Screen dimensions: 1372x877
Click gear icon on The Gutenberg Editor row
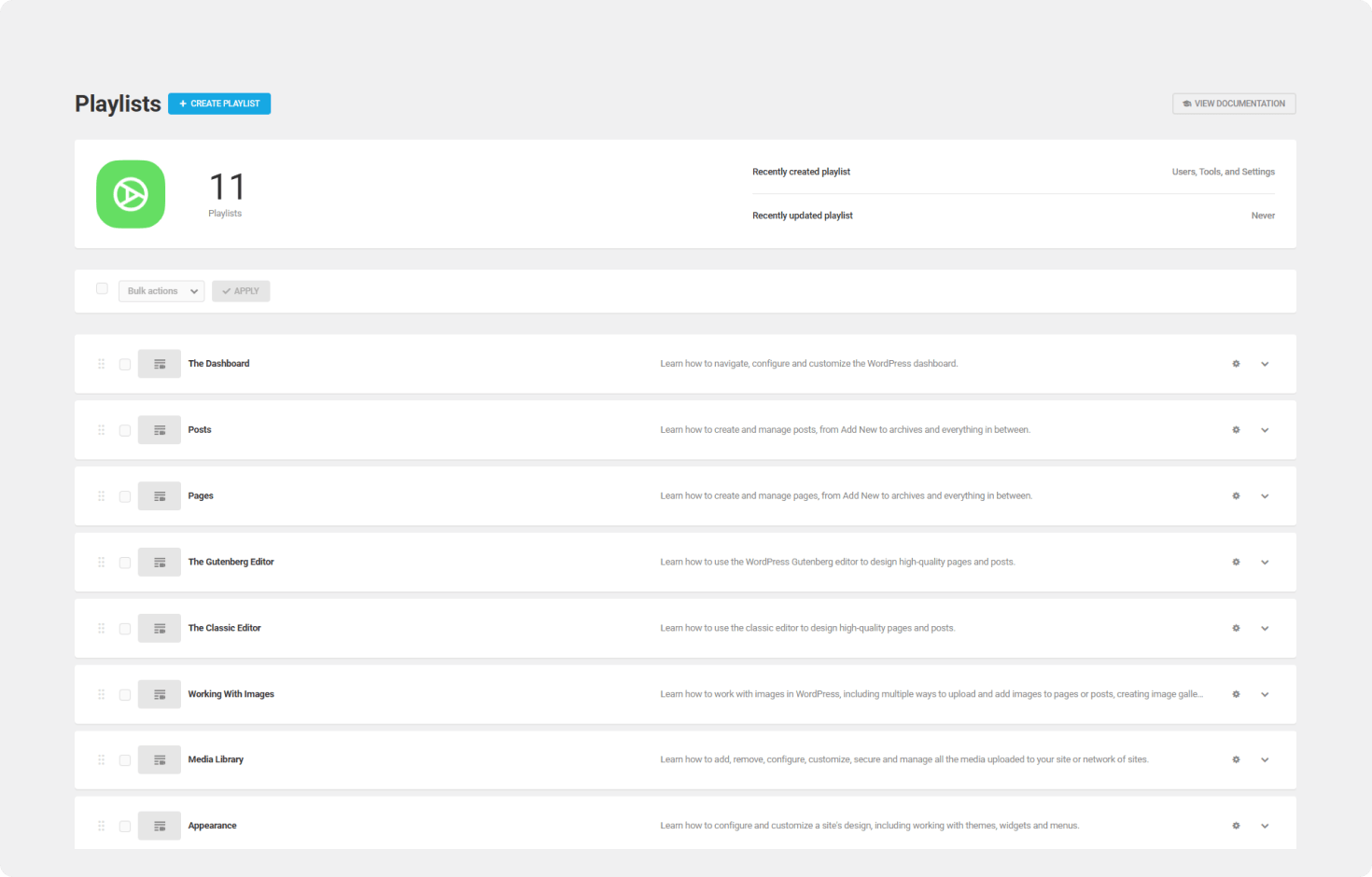pos(1236,563)
